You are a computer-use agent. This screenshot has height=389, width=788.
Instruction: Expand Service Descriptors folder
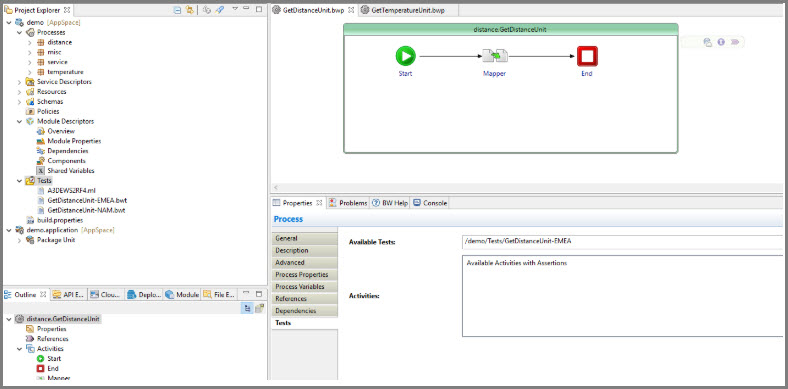pos(20,81)
